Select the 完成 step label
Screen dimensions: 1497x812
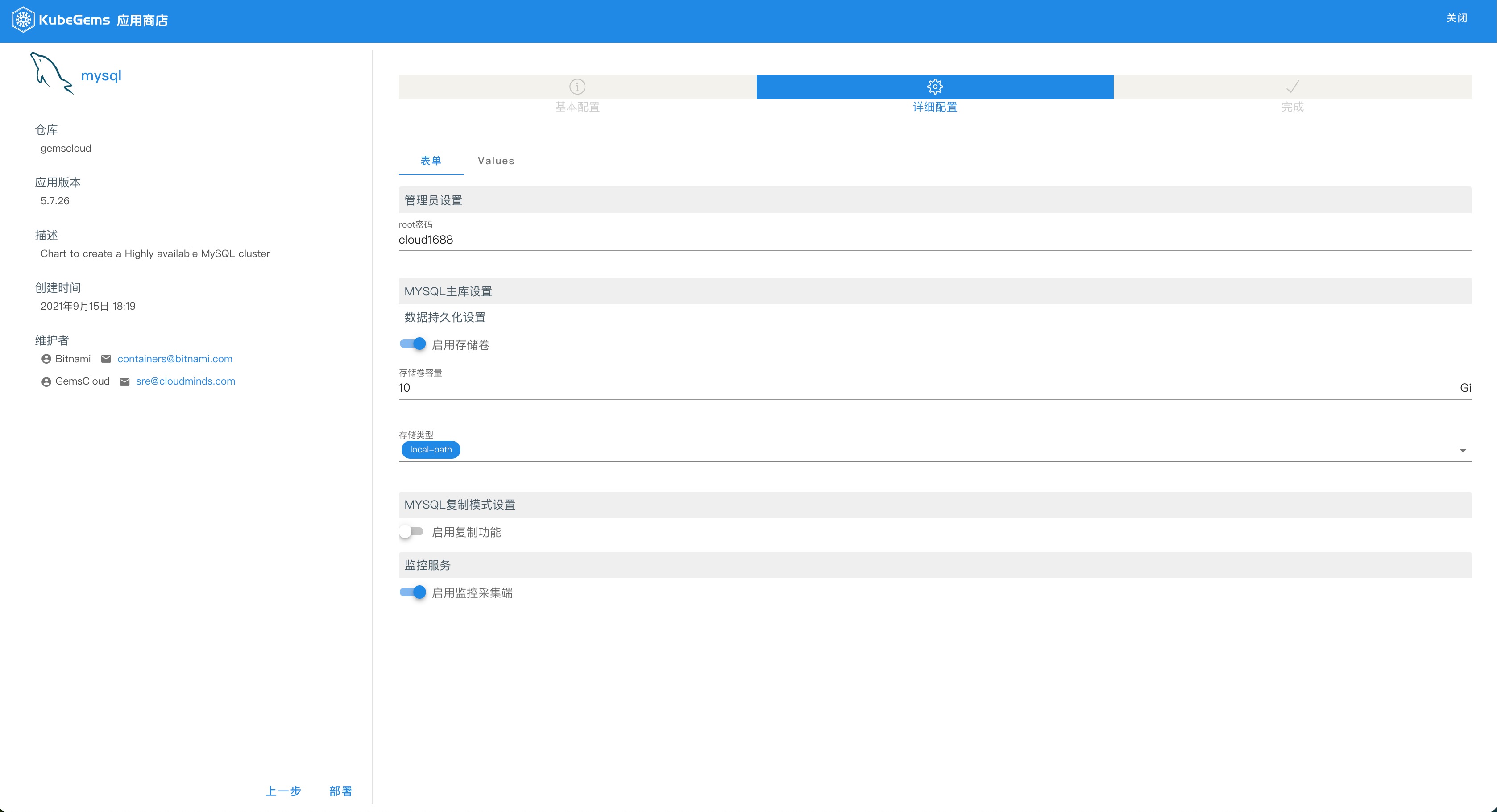pyautogui.click(x=1293, y=107)
